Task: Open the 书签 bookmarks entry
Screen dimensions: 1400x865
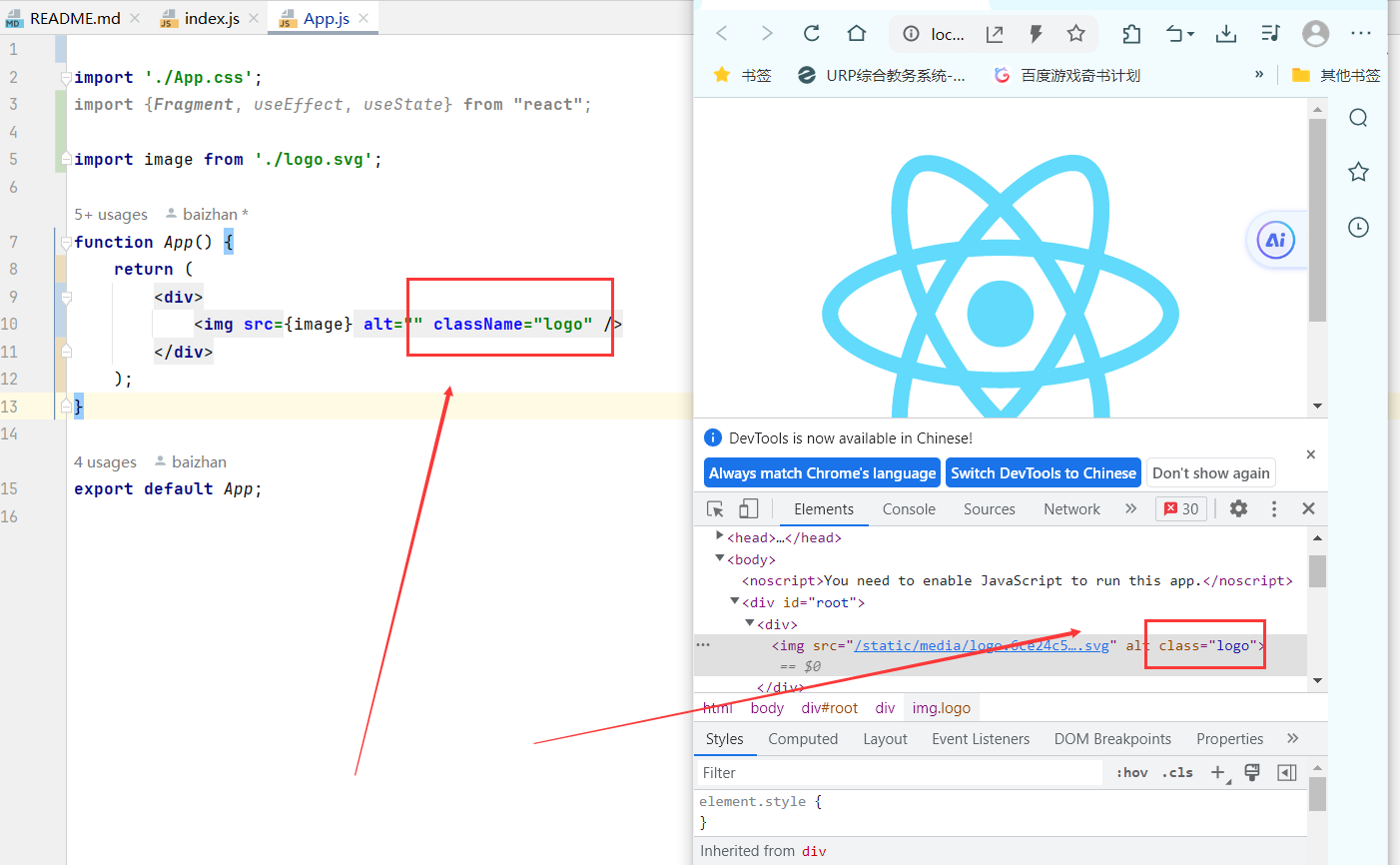Action: click(x=742, y=75)
